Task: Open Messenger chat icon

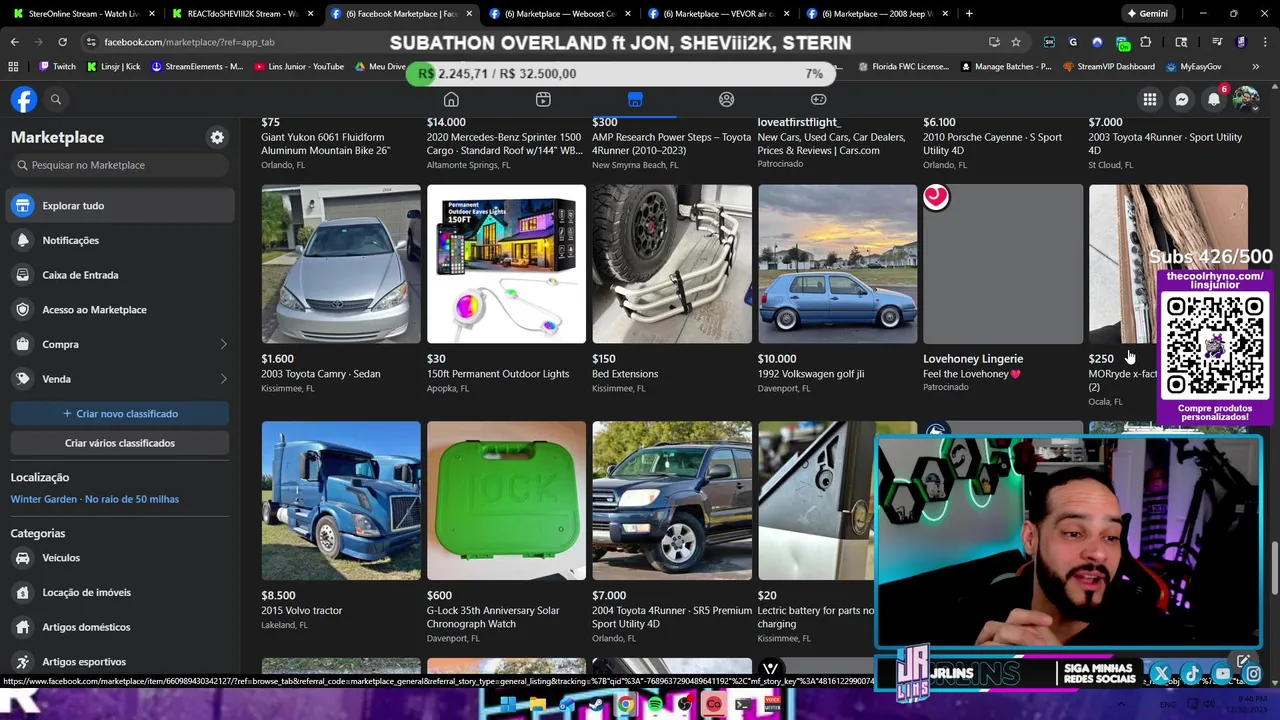Action: pos(1182,99)
